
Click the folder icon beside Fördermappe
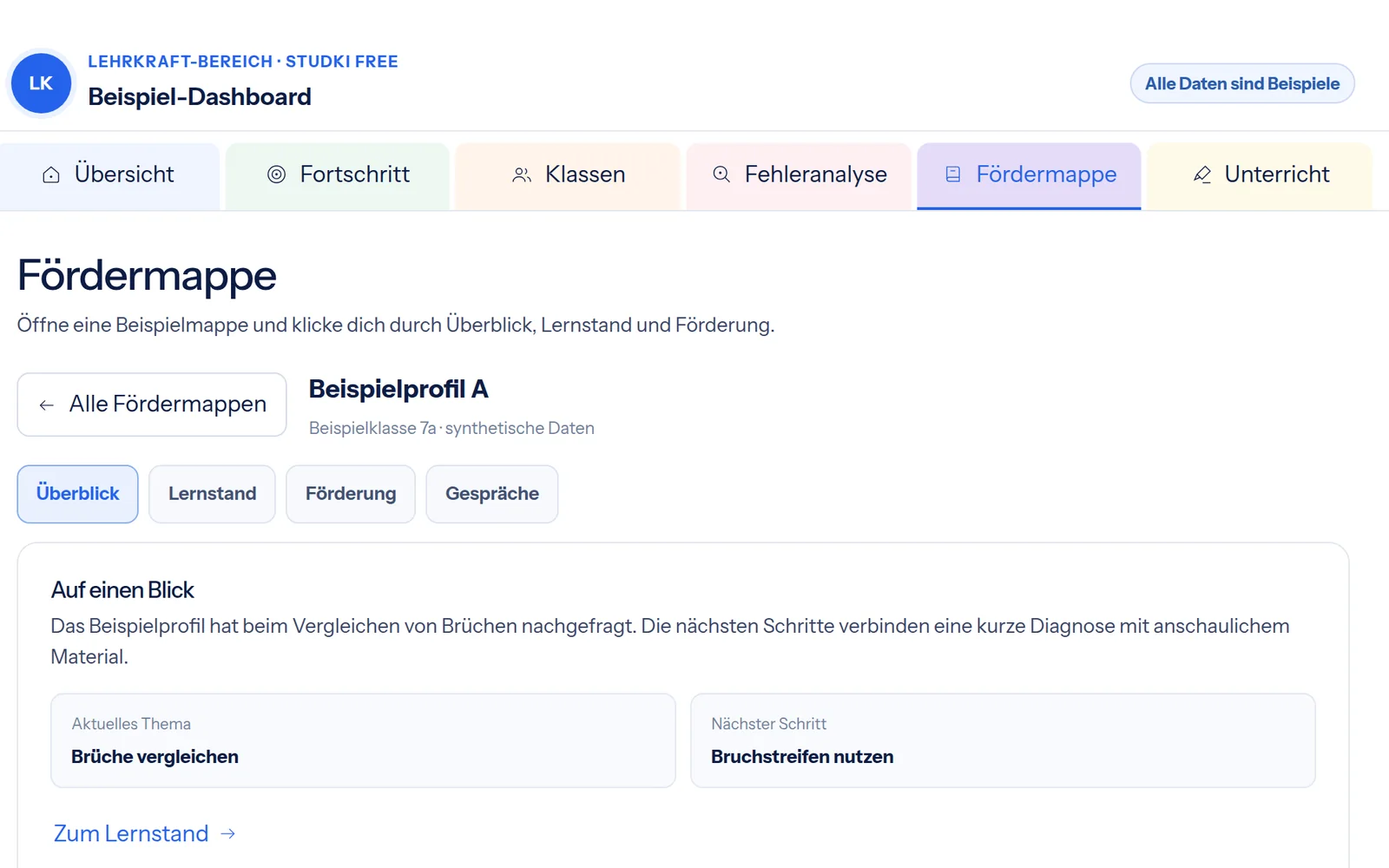point(953,174)
